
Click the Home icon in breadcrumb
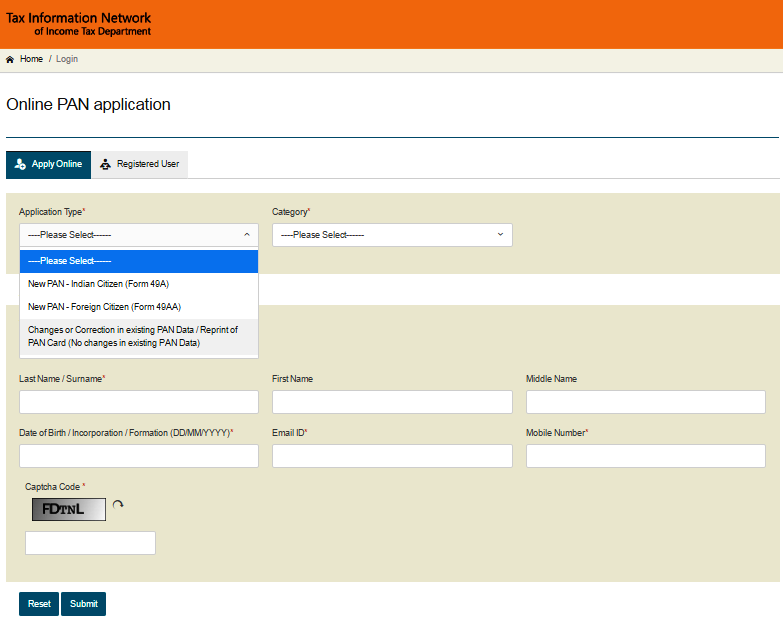[9, 59]
